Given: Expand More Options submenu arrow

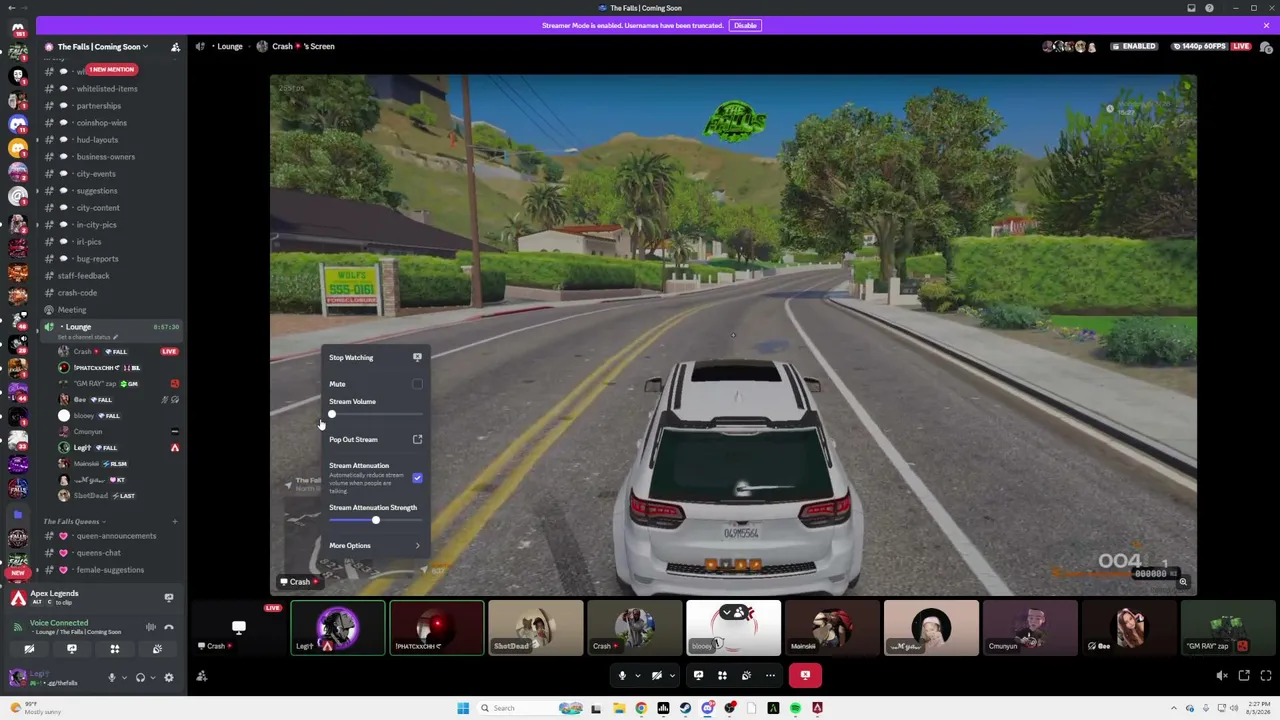Looking at the screenshot, I should click(x=418, y=546).
